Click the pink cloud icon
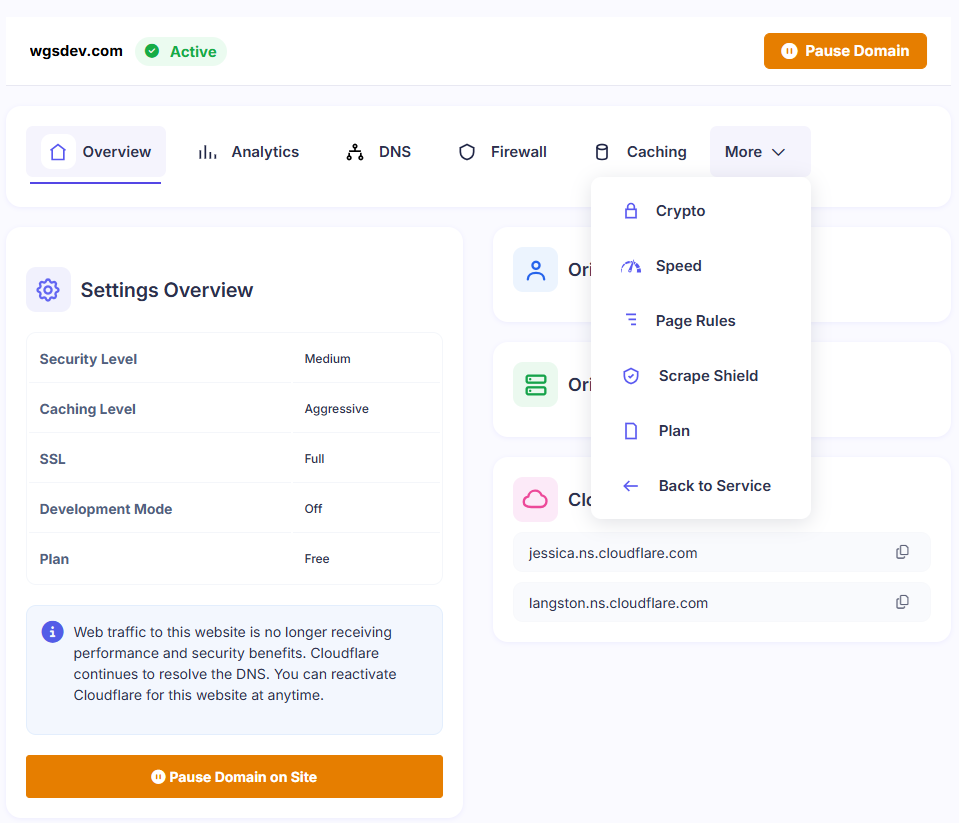Screen dimensions: 959x823 535,499
